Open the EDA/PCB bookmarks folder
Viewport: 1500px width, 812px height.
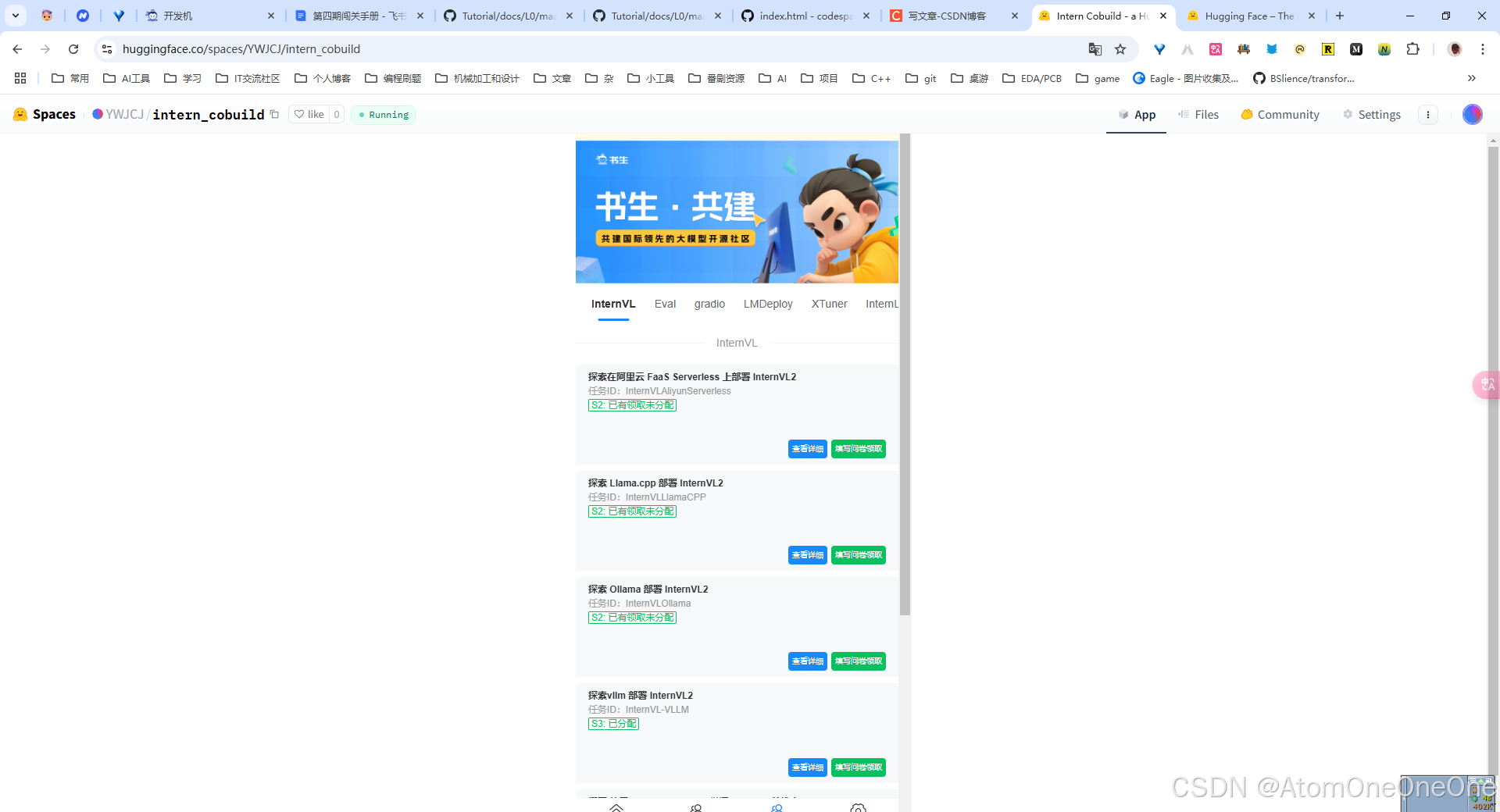(x=1032, y=78)
